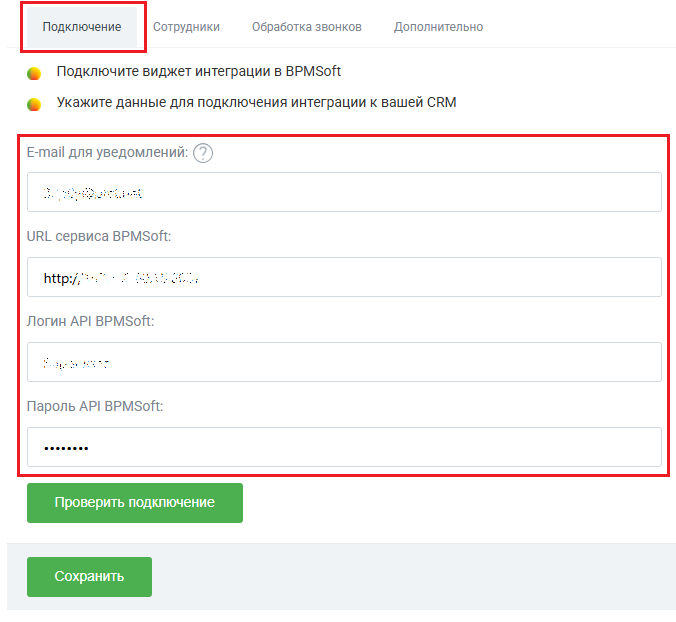The width and height of the screenshot is (676, 622).
Task: Click the Проверить подключение button
Action: pyautogui.click(x=135, y=503)
